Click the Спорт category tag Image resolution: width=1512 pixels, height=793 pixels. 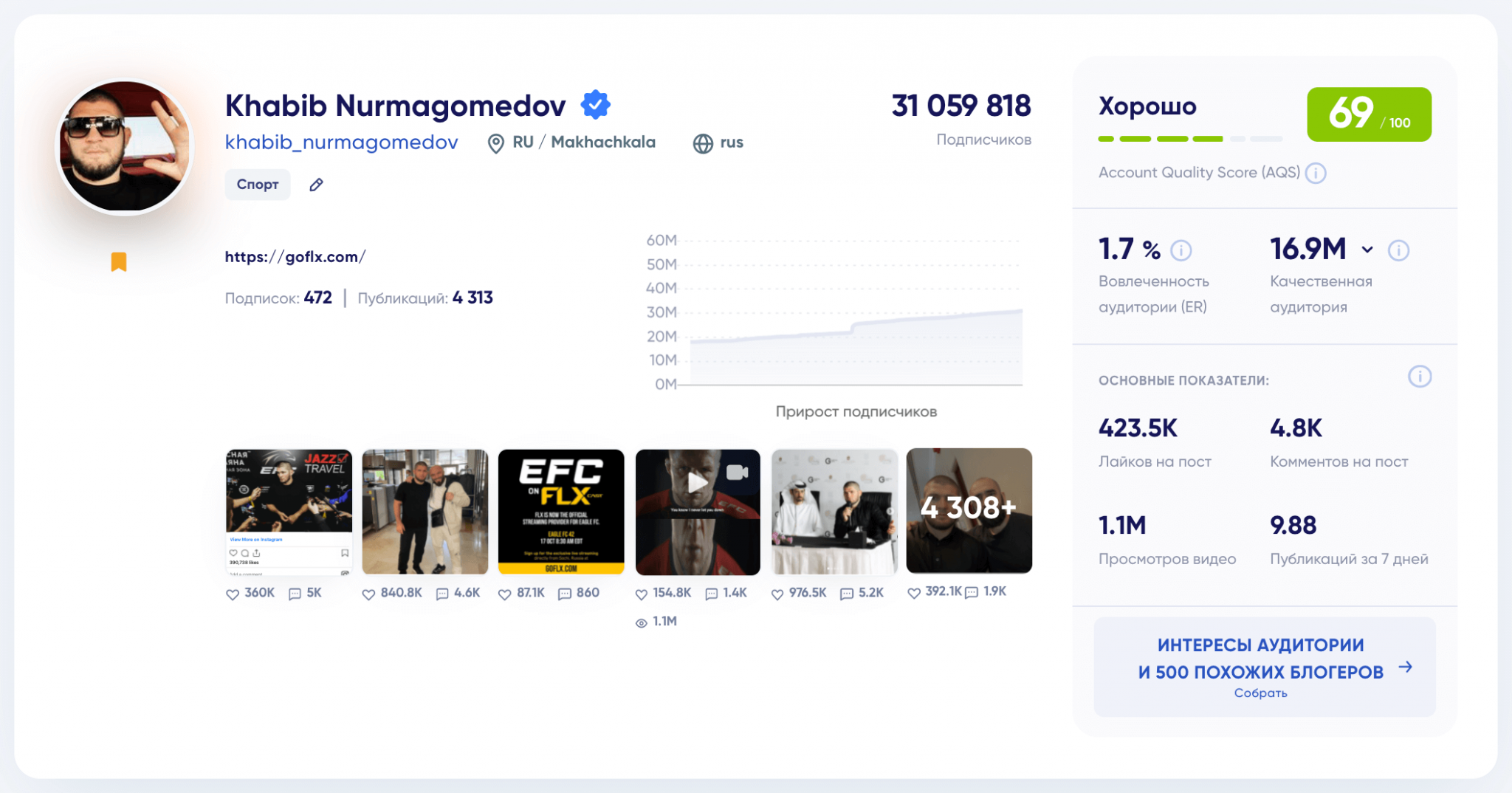257,185
